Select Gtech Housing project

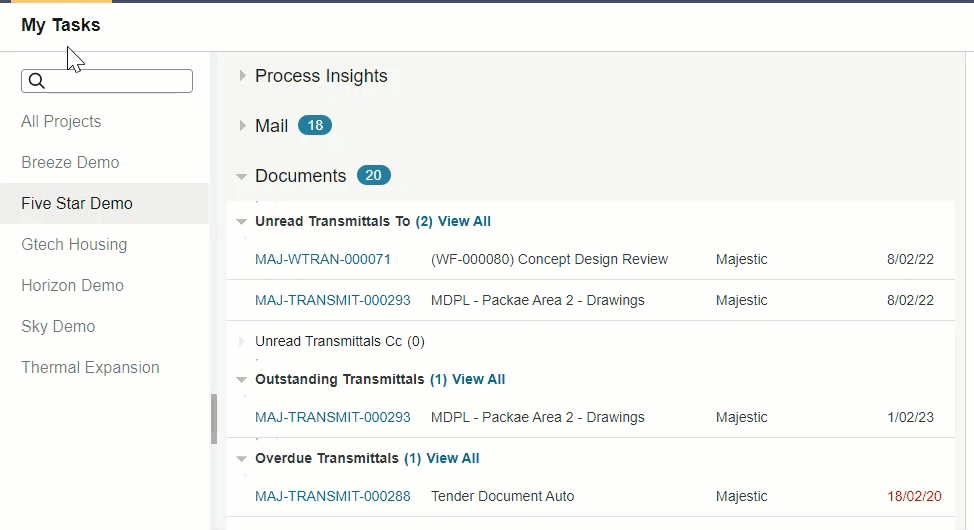coord(74,244)
